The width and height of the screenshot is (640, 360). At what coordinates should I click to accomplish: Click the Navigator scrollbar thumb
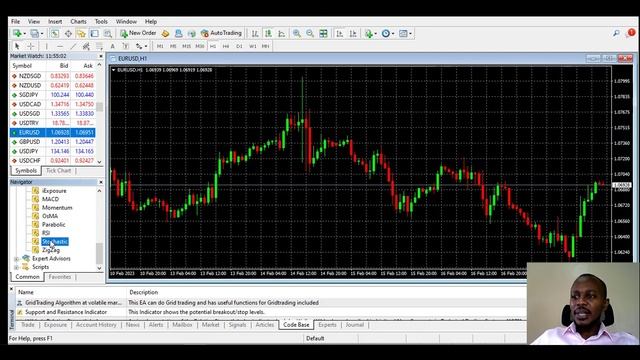coord(99,253)
